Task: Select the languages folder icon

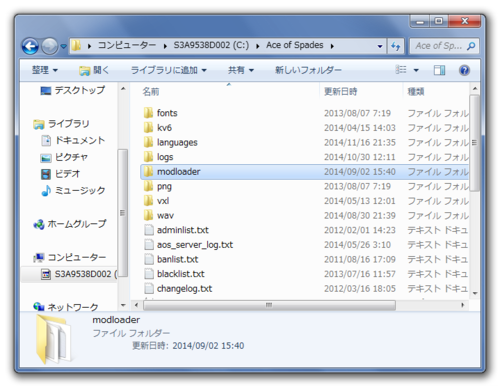Action: (x=148, y=142)
